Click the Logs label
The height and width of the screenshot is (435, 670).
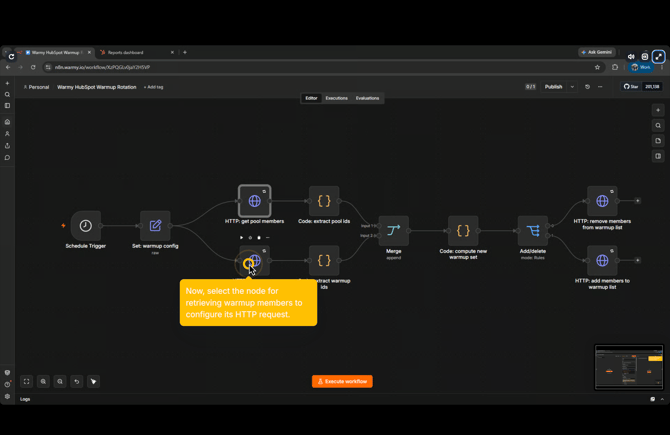point(25,399)
